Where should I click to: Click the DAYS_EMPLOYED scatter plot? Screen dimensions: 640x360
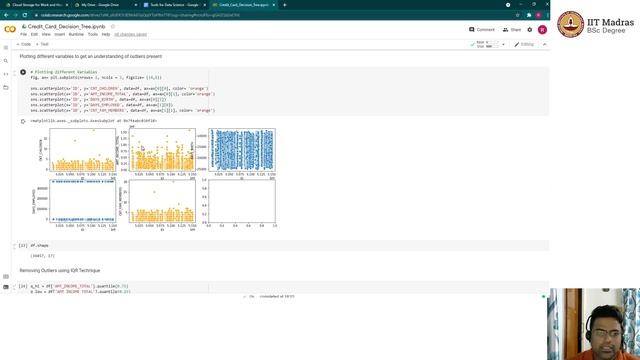coord(82,201)
